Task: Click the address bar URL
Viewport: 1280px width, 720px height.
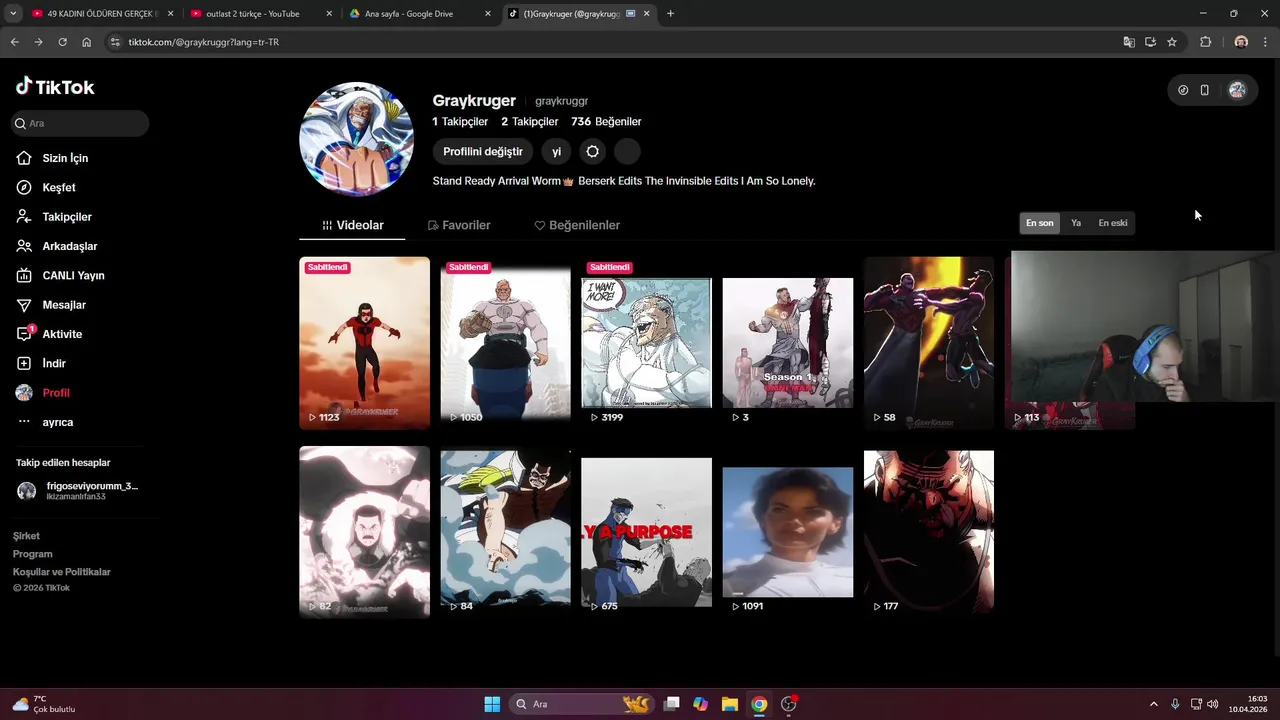Action: pyautogui.click(x=204, y=42)
